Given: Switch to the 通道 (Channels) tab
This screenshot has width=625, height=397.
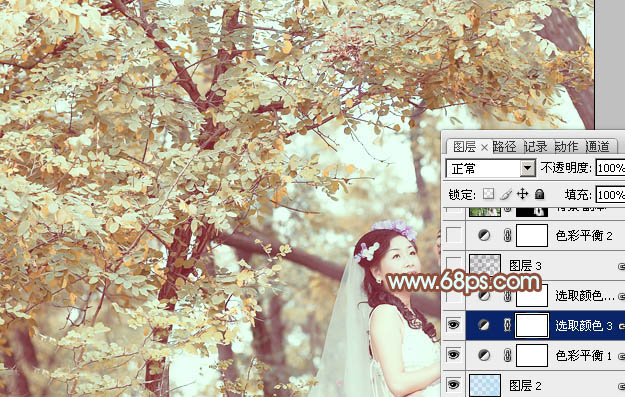Looking at the screenshot, I should coord(597,147).
